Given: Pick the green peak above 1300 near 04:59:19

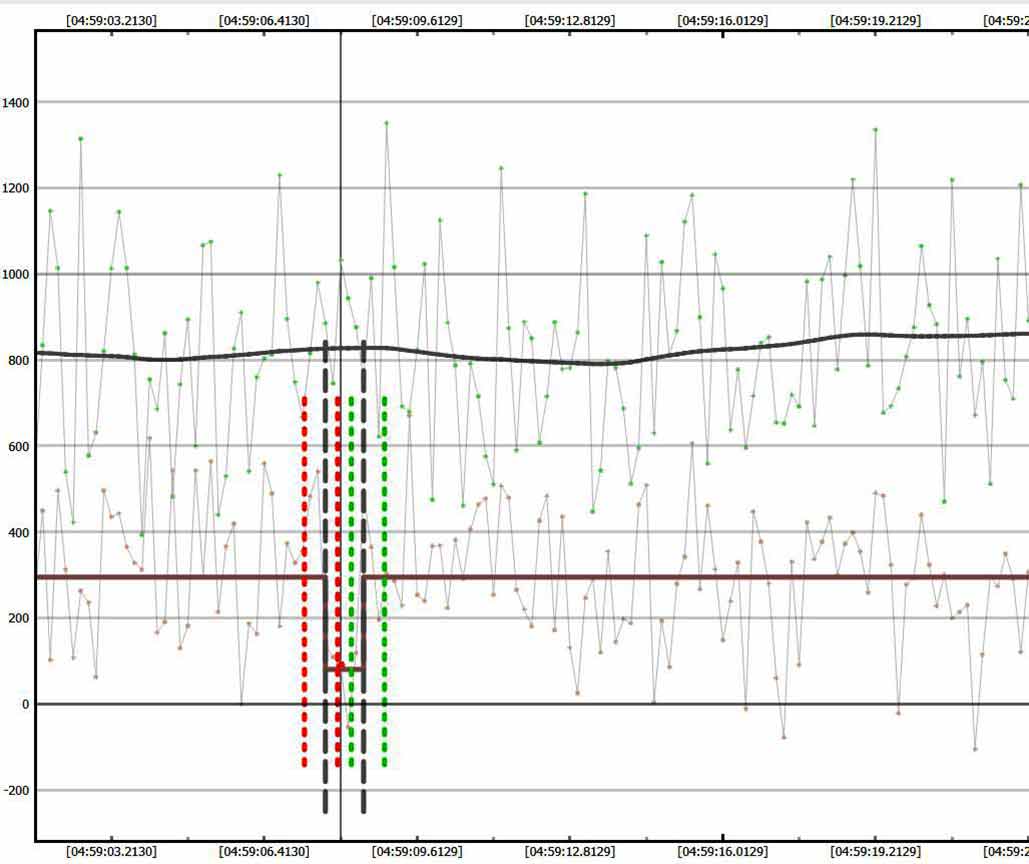Looking at the screenshot, I should click(x=875, y=129).
